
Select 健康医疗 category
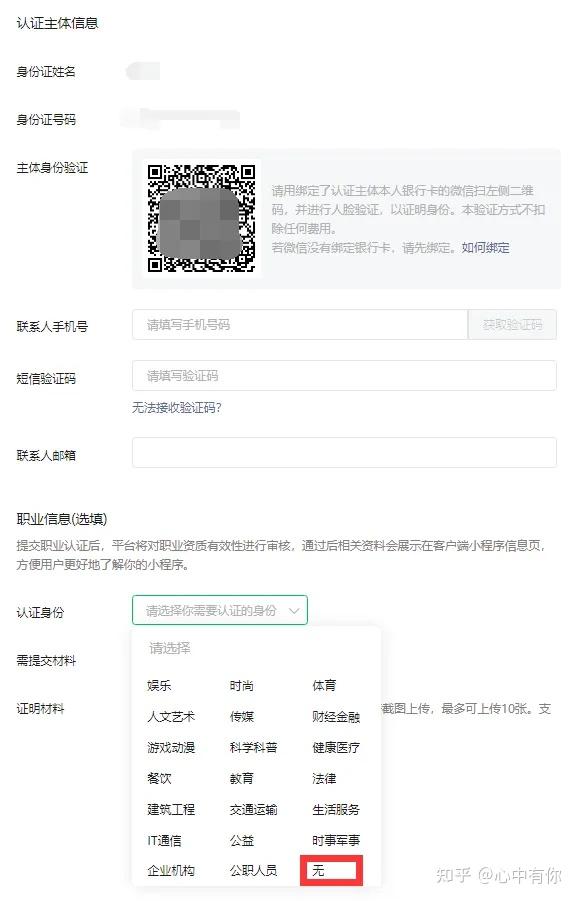click(x=336, y=748)
